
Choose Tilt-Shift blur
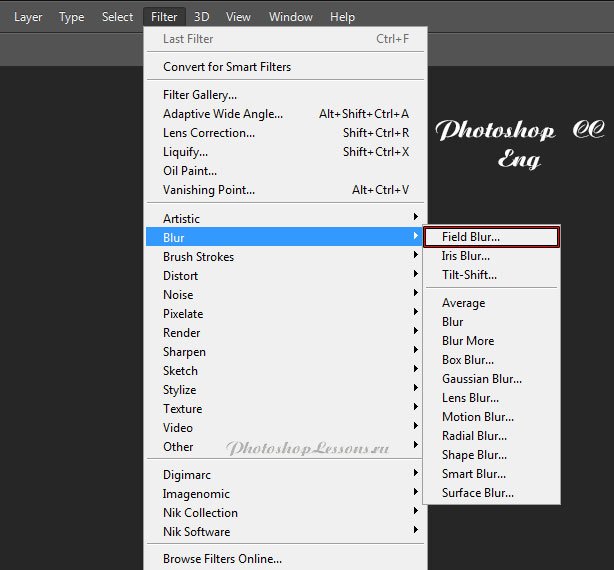click(x=469, y=275)
